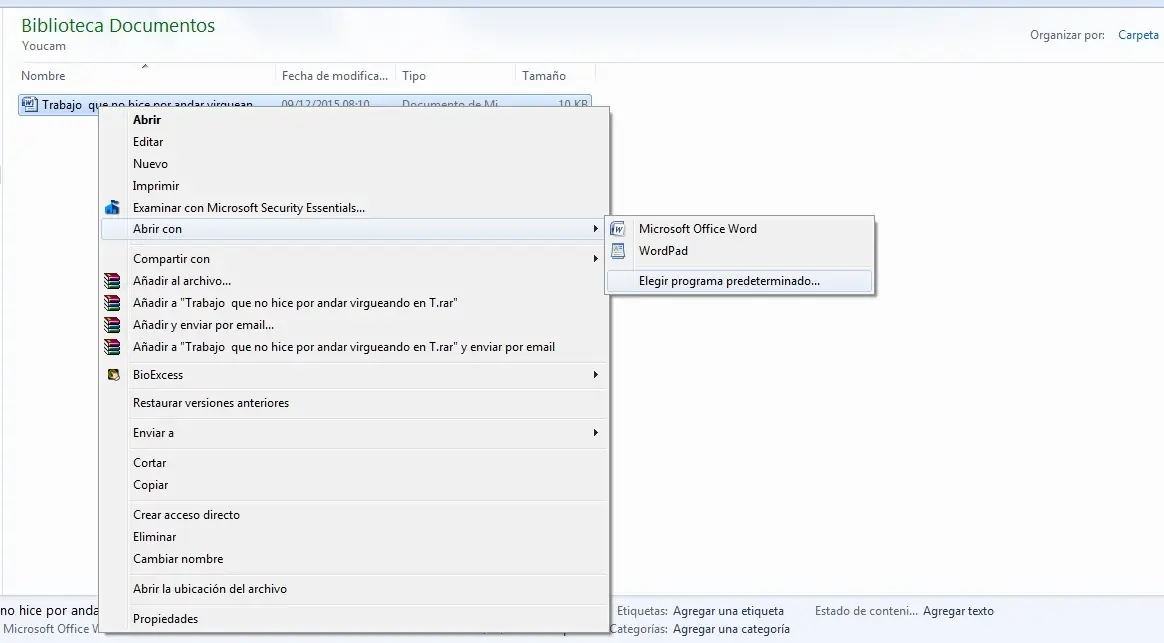
Task: Expand the 'Enviar a' submenu arrow
Action: [x=595, y=433]
